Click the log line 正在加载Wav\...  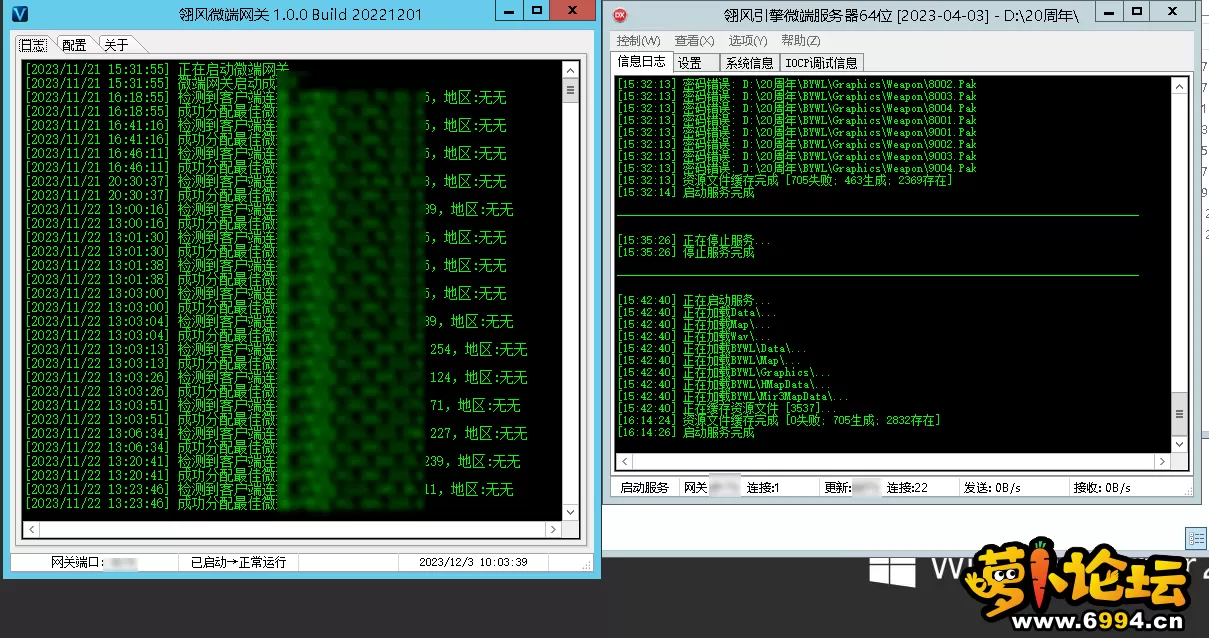695,336
